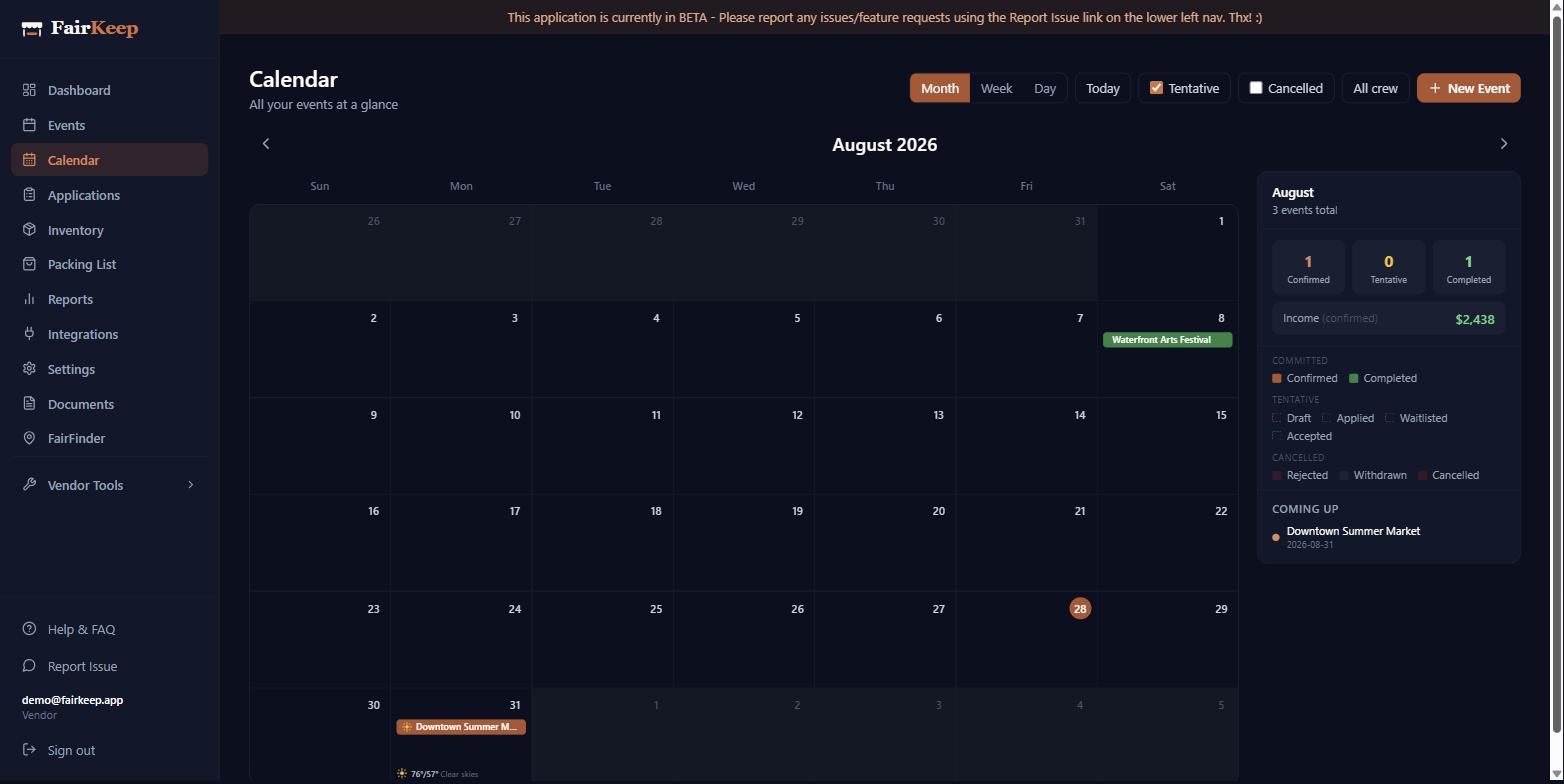
Task: Enable the Cancelled checkbox
Action: pyautogui.click(x=1256, y=88)
